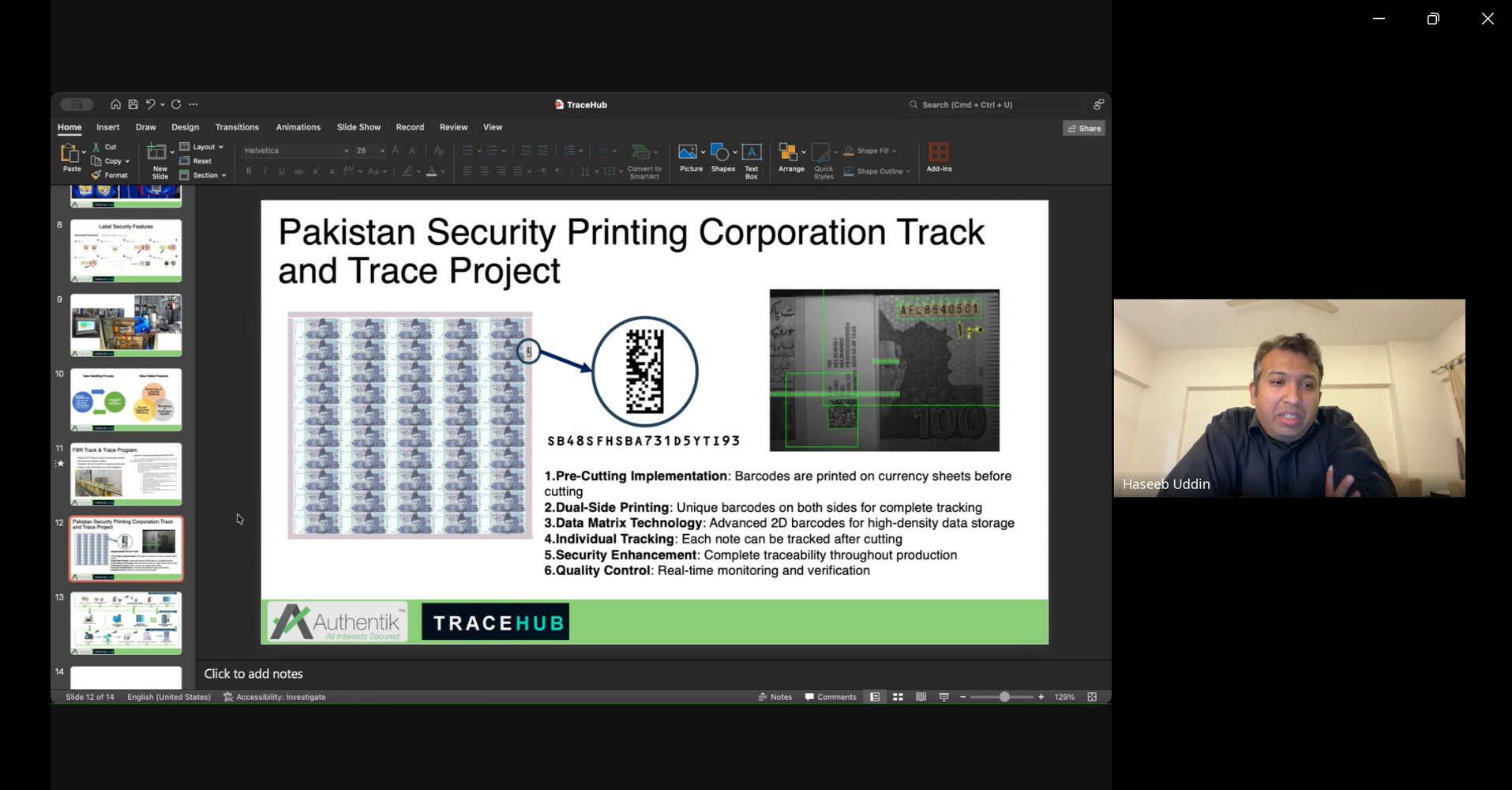Open Quick Styles gallery

click(824, 161)
